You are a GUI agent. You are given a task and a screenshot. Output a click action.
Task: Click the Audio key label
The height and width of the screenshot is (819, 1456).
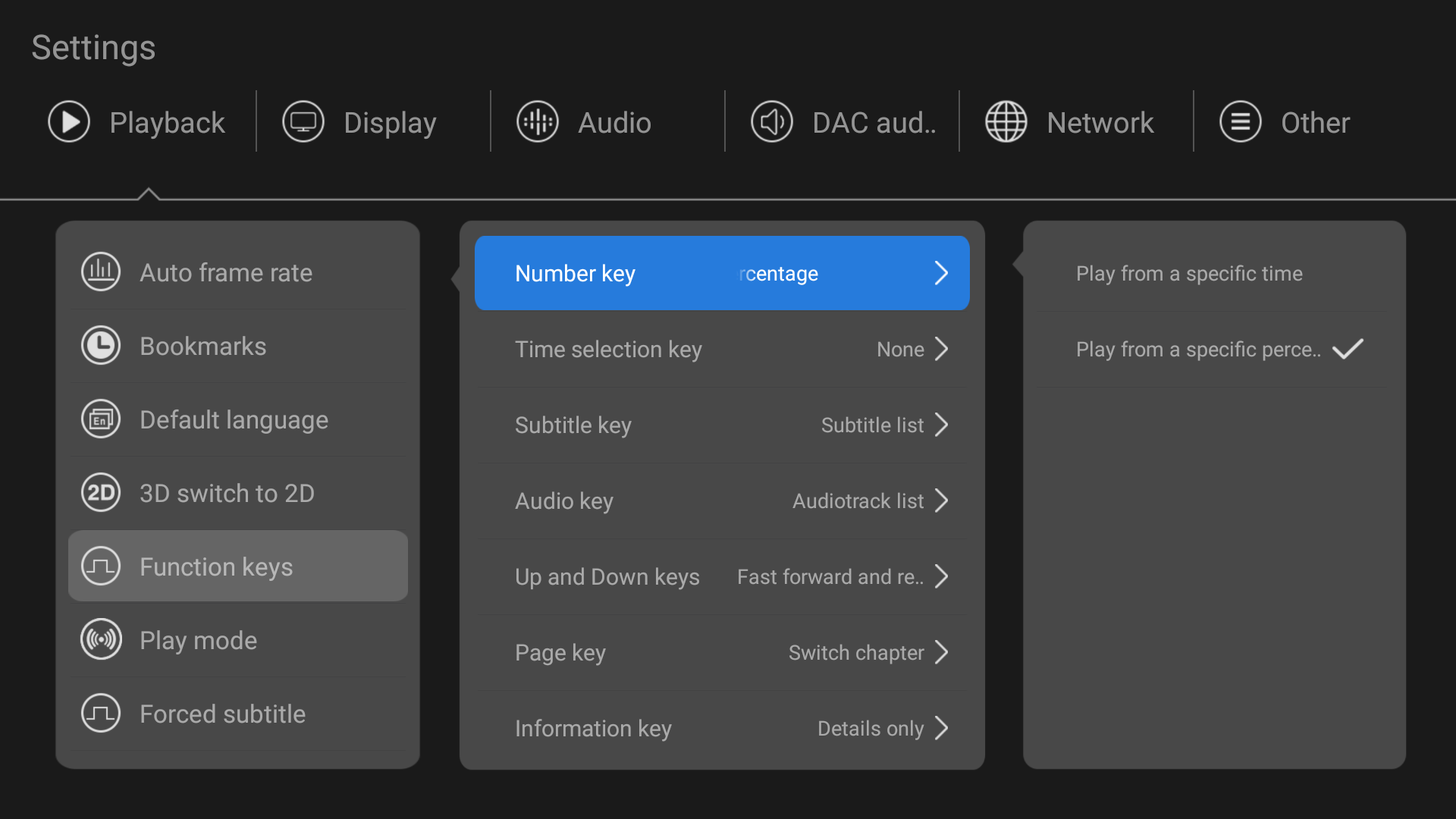pyautogui.click(x=563, y=500)
